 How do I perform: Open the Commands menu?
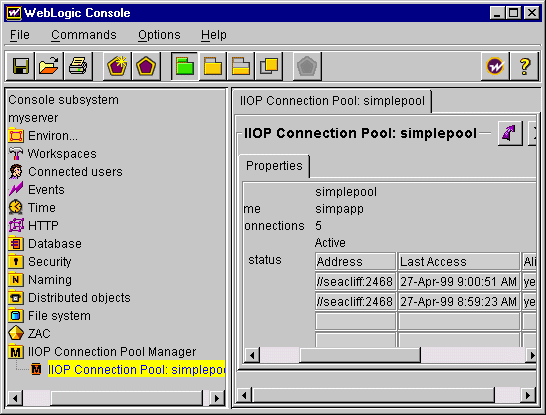coord(84,35)
